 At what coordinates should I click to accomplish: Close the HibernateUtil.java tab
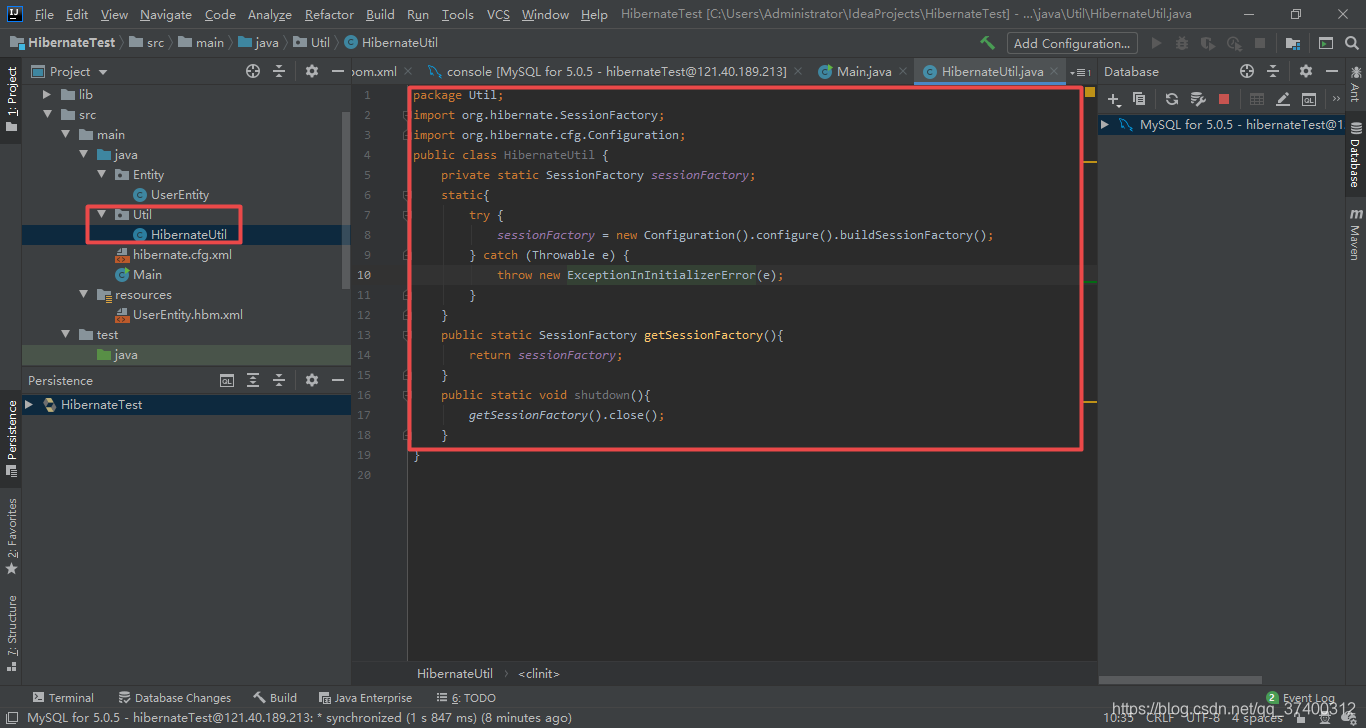click(x=1056, y=72)
